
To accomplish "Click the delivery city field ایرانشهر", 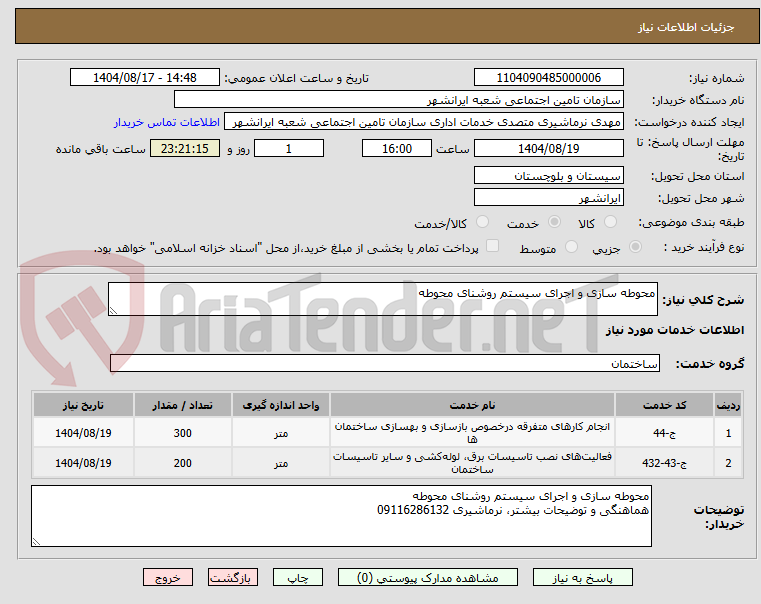I will 548,198.
